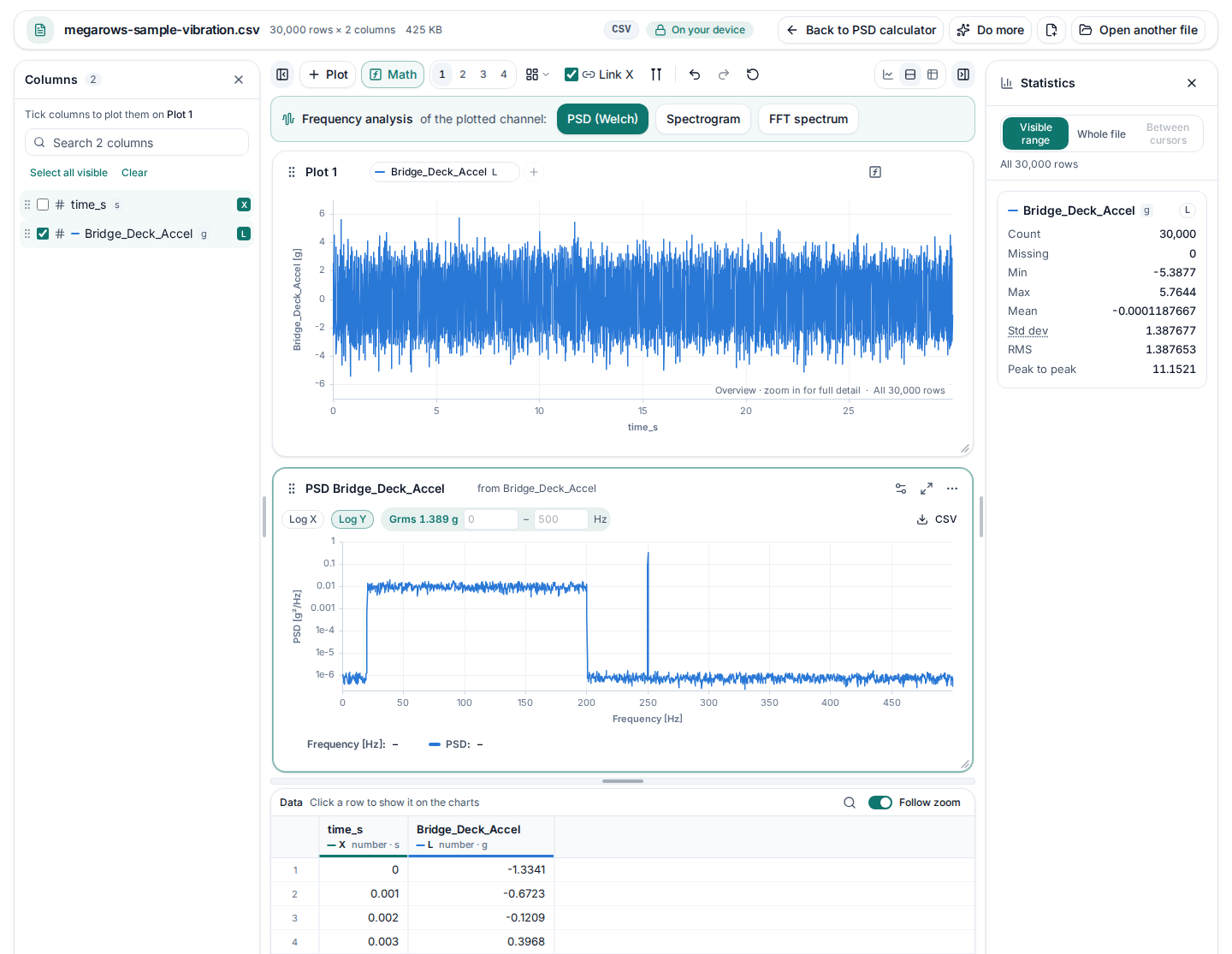Expand PSD chart to fullscreen

(x=927, y=489)
